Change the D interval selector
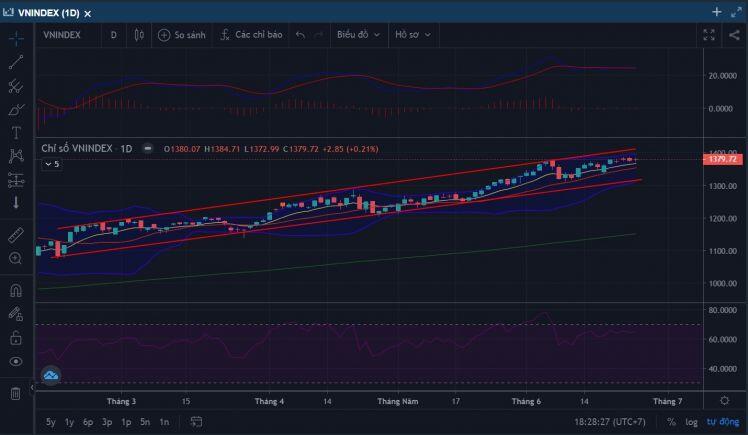 pyautogui.click(x=114, y=35)
